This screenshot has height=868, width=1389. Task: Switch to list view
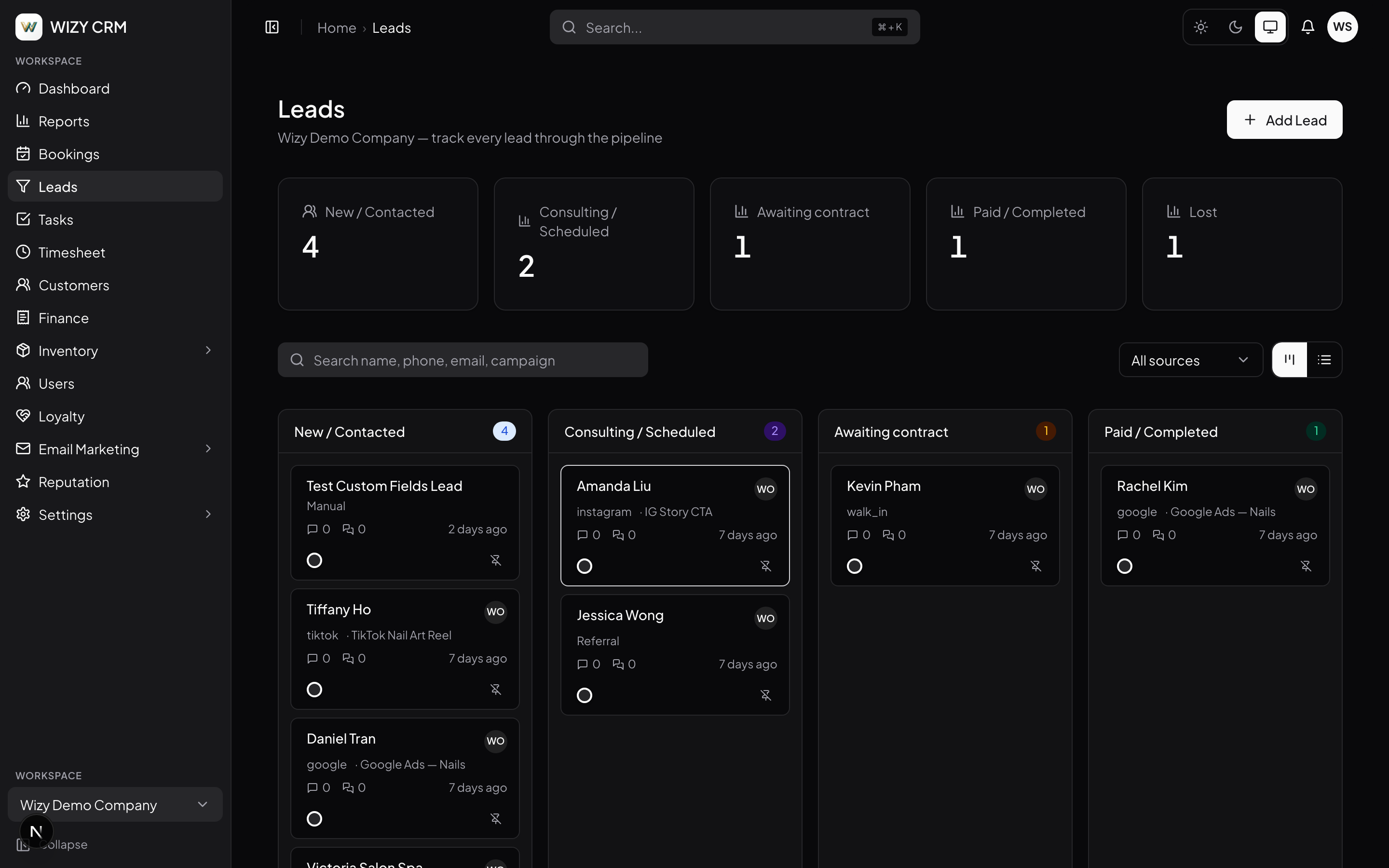(1324, 360)
